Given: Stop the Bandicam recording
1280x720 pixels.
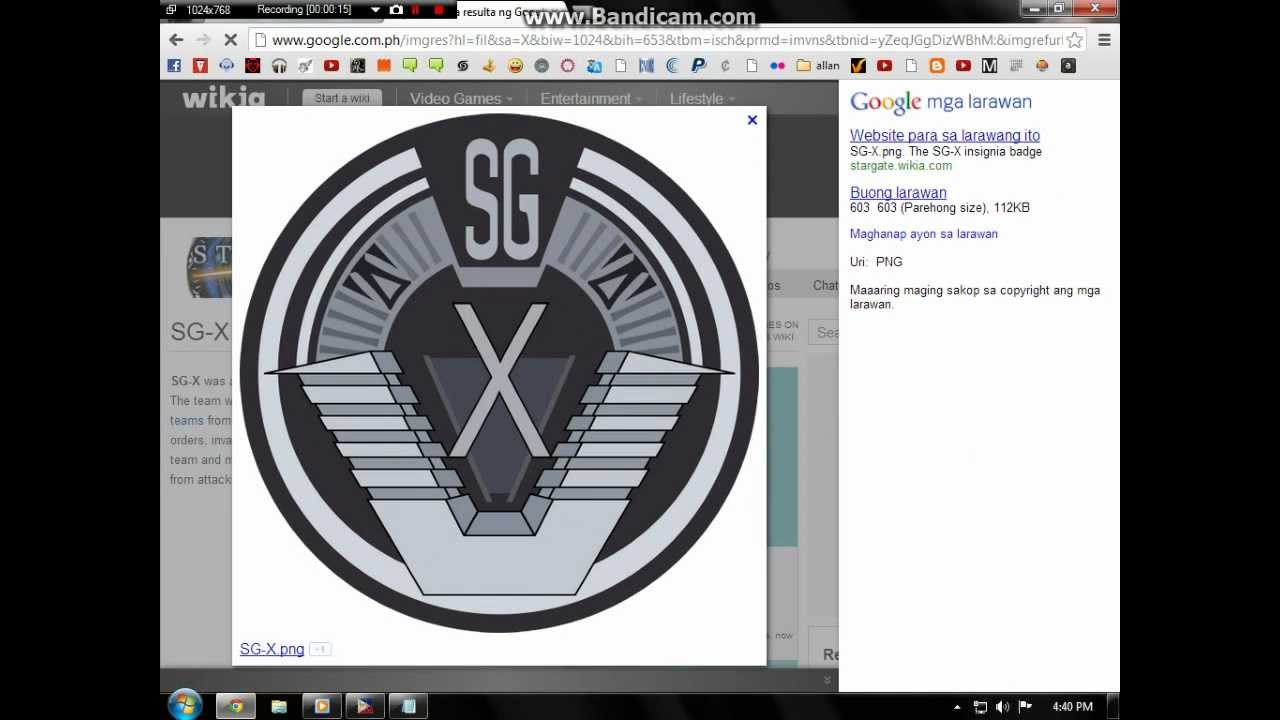Looking at the screenshot, I should pos(438,10).
